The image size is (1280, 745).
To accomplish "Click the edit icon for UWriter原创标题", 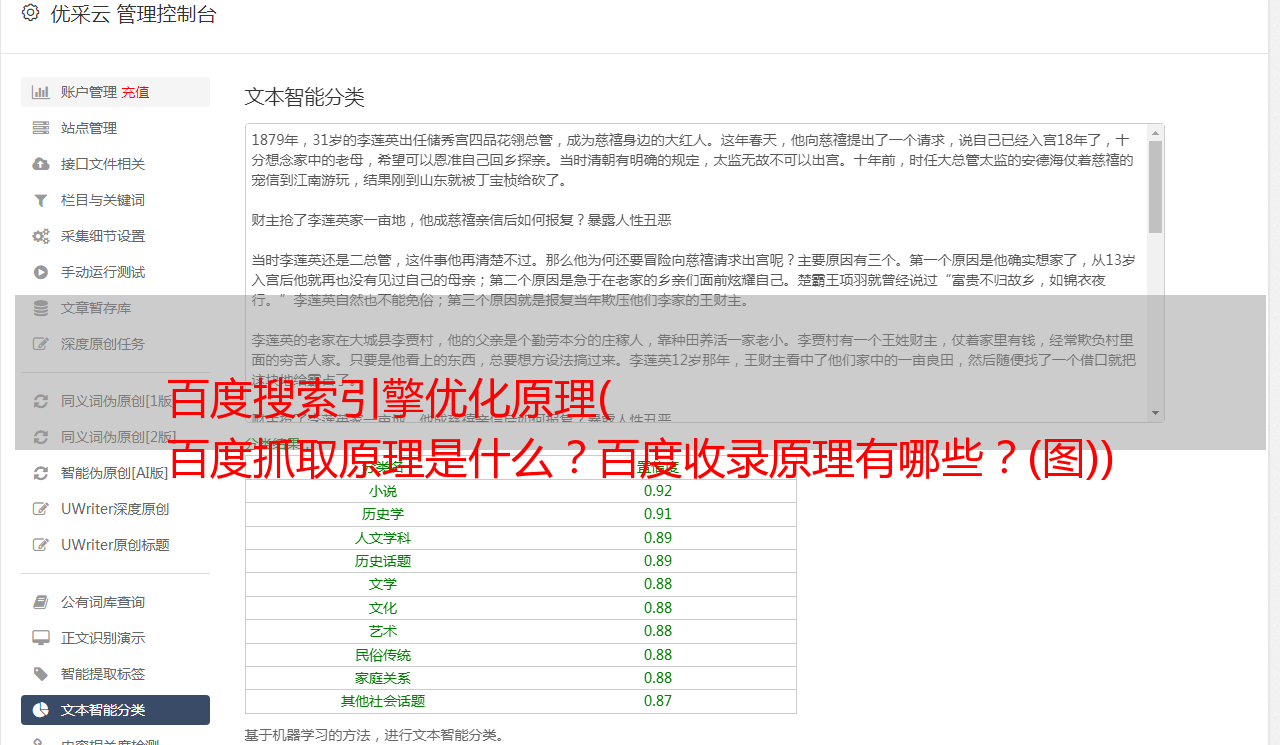I will coord(41,545).
